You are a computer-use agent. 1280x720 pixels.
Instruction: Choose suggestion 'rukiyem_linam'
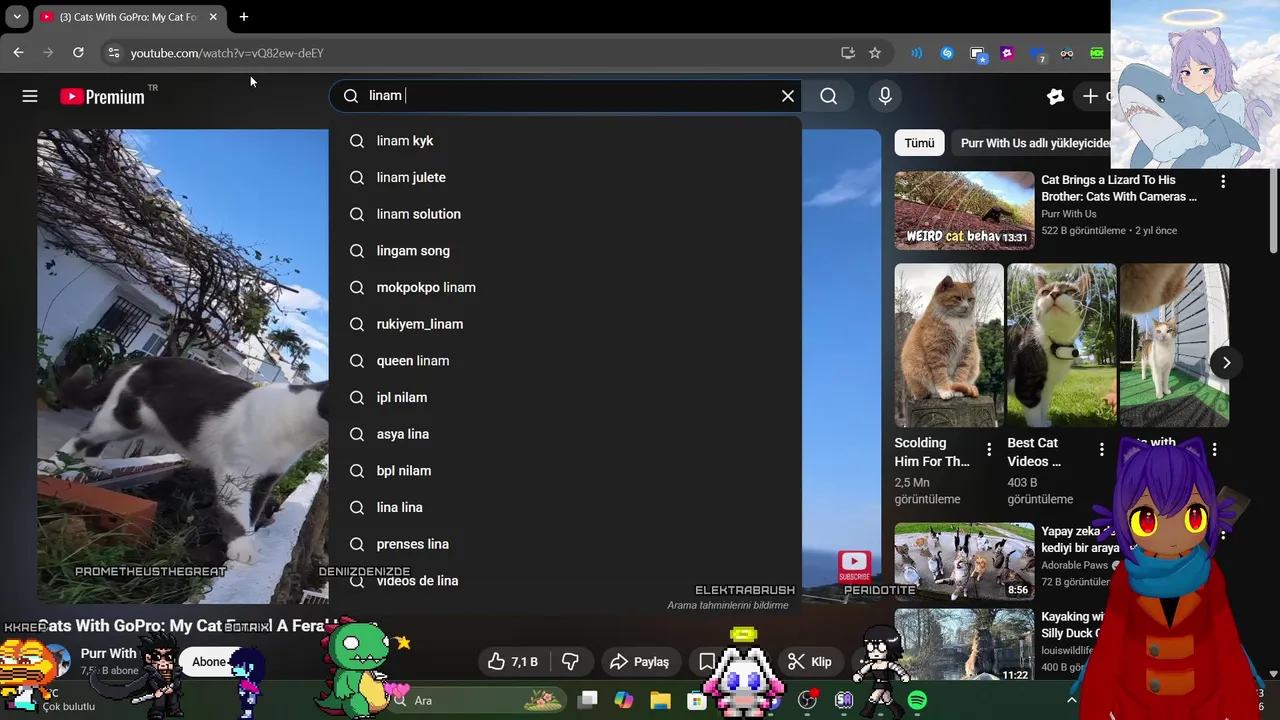565,324
